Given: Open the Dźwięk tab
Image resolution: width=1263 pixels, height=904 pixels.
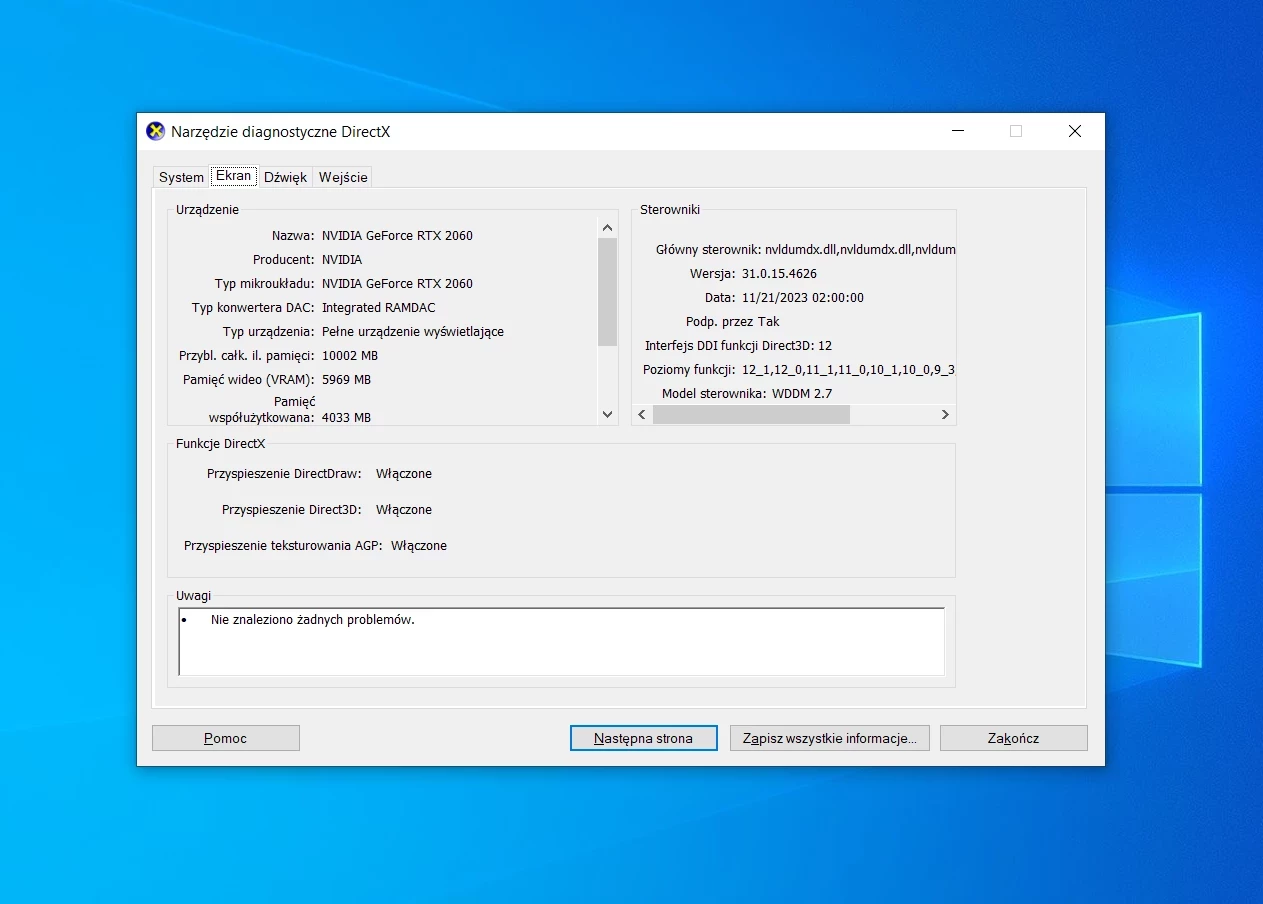Looking at the screenshot, I should [x=285, y=177].
